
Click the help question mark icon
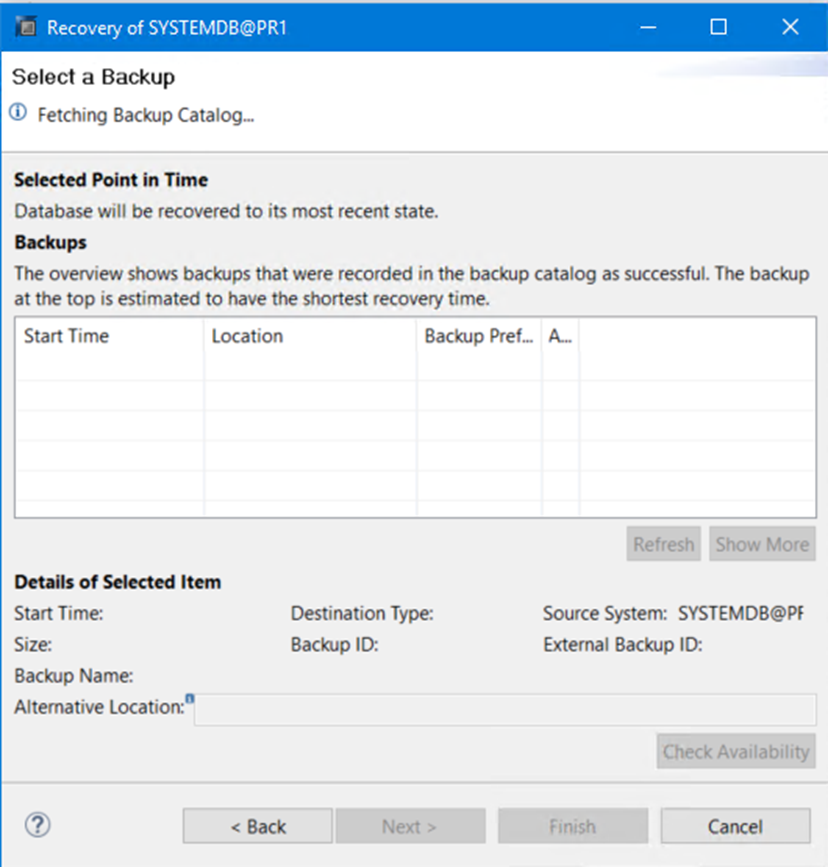click(x=37, y=825)
